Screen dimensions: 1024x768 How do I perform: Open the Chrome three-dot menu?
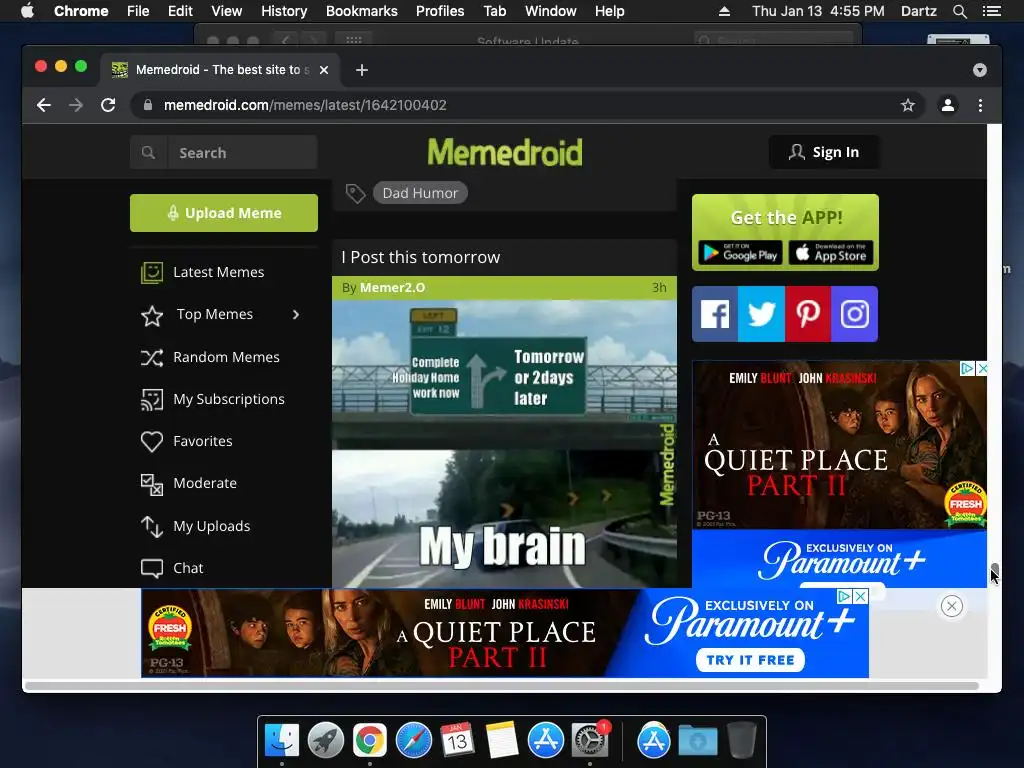pos(980,105)
